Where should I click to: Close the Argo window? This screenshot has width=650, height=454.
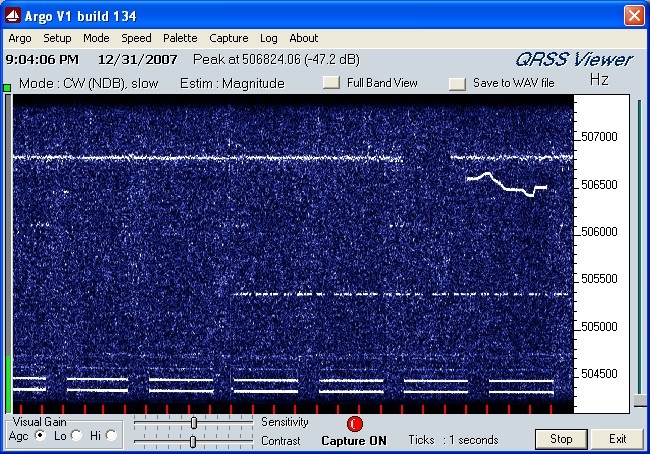tap(634, 16)
